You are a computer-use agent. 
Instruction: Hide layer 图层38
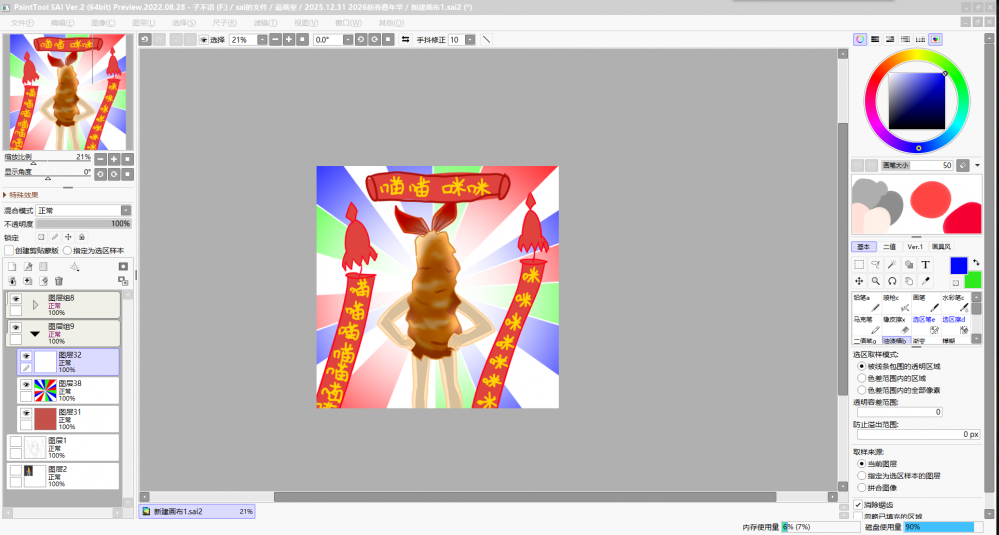pos(26,385)
